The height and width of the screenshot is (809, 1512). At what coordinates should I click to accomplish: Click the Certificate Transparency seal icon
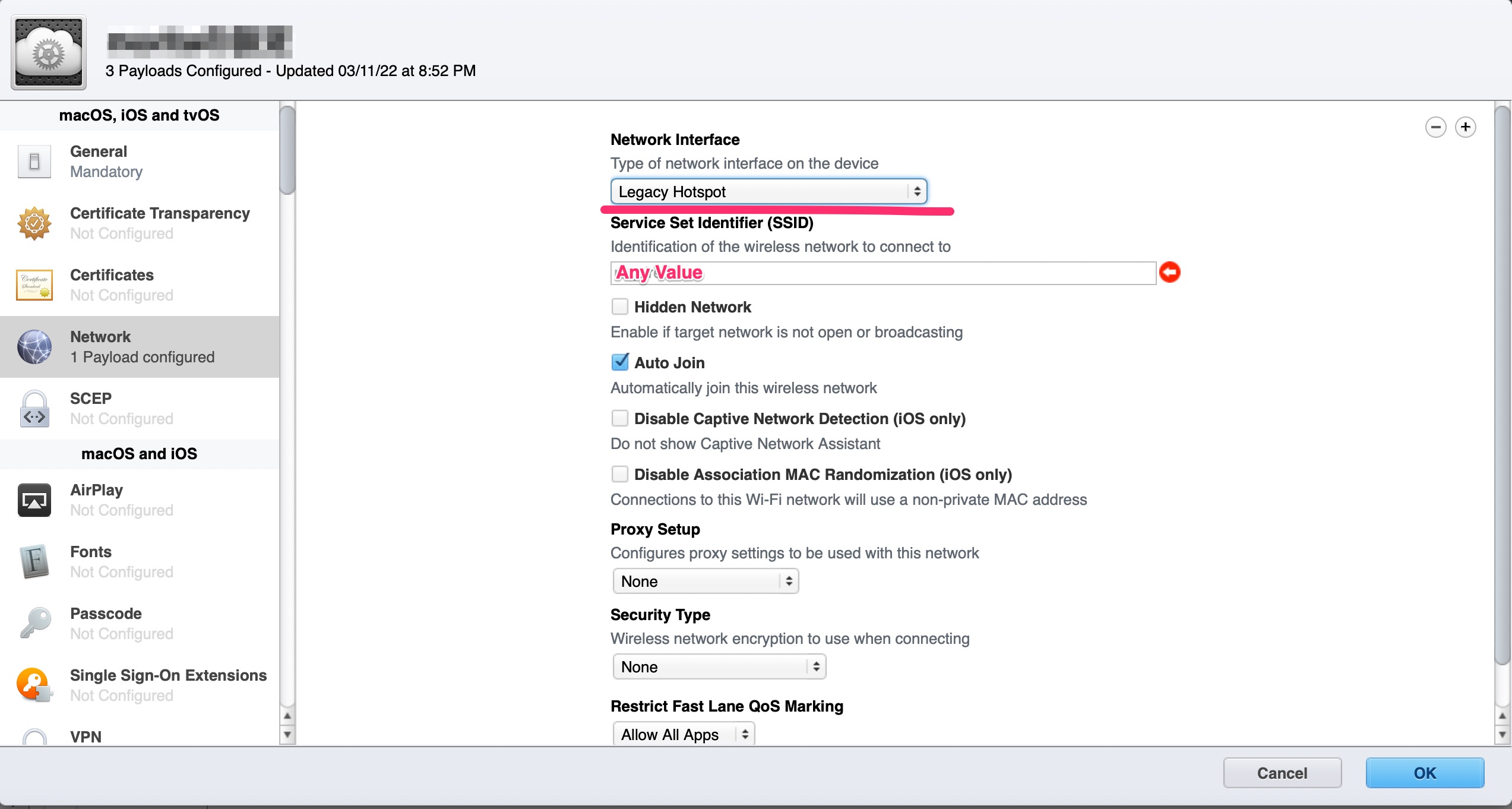pos(34,223)
